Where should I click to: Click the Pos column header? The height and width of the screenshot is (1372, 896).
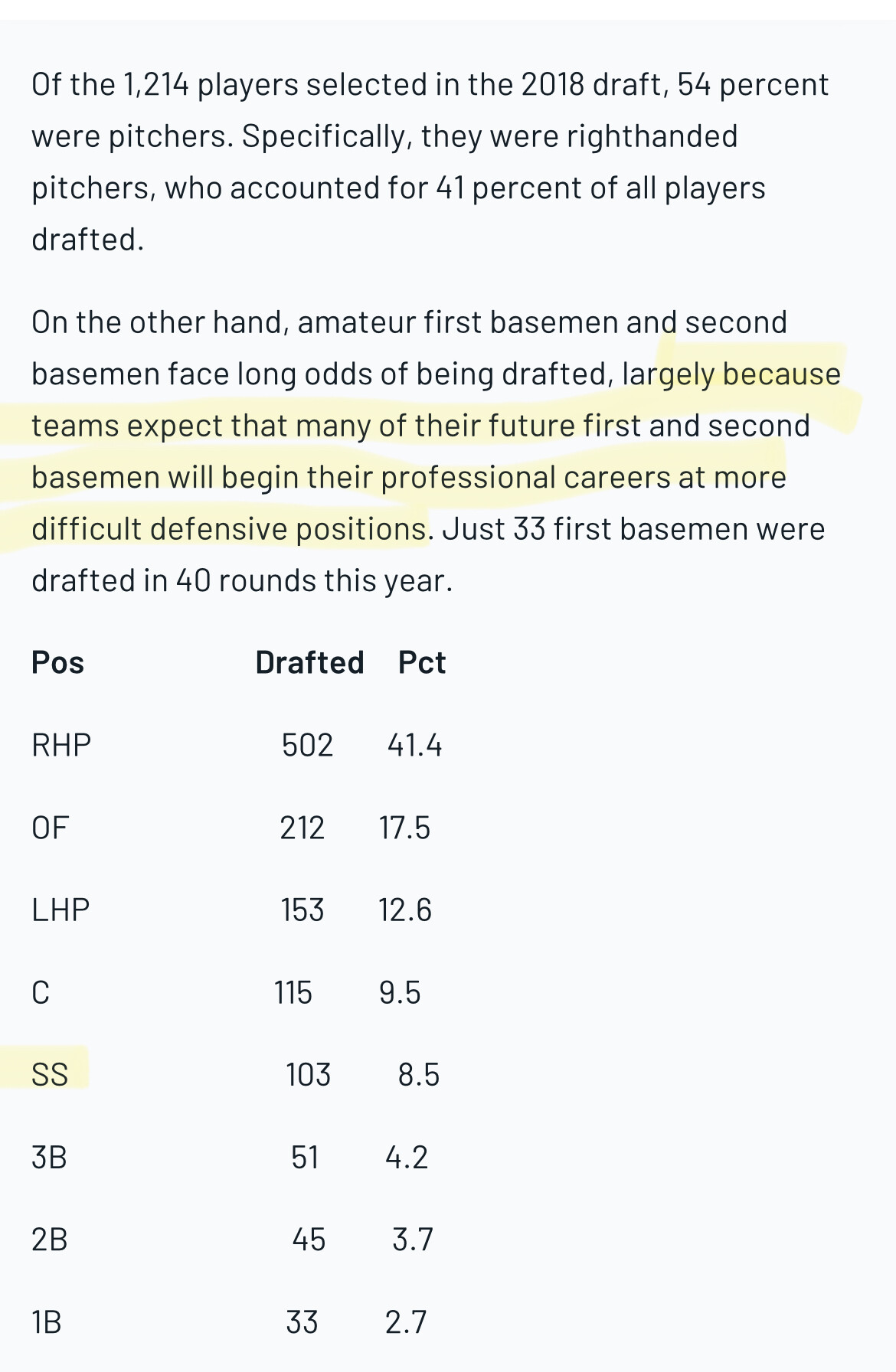point(57,663)
